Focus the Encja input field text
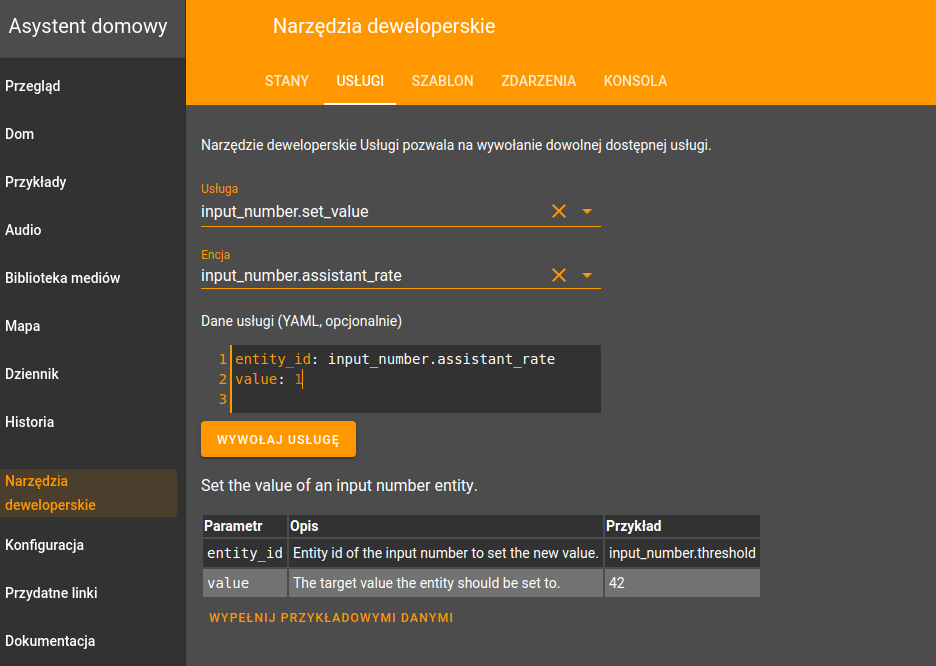The width and height of the screenshot is (936, 666). [x=370, y=276]
